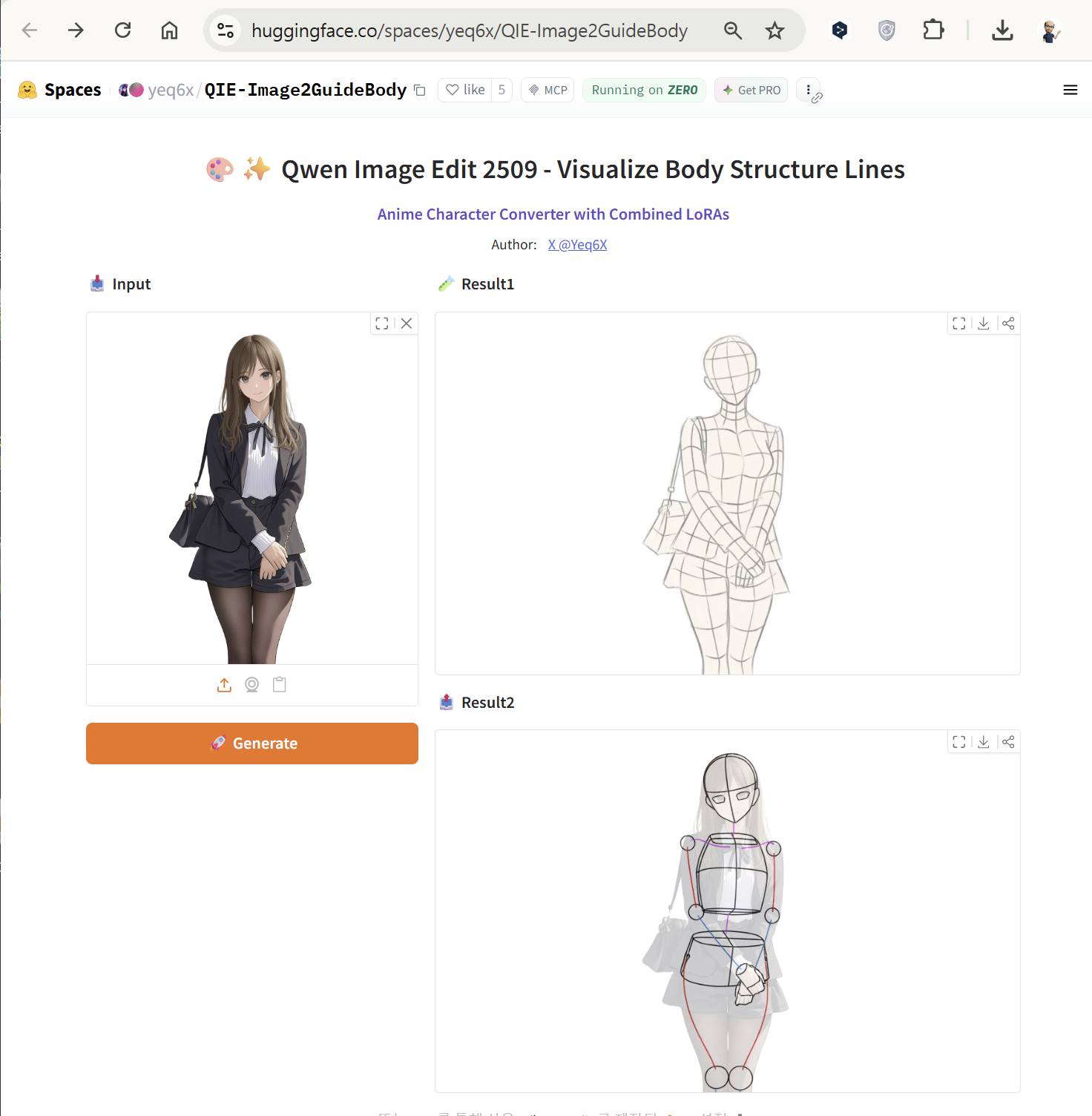1092x1116 pixels.
Task: Open the X @Yeq6X author link
Action: tap(577, 245)
